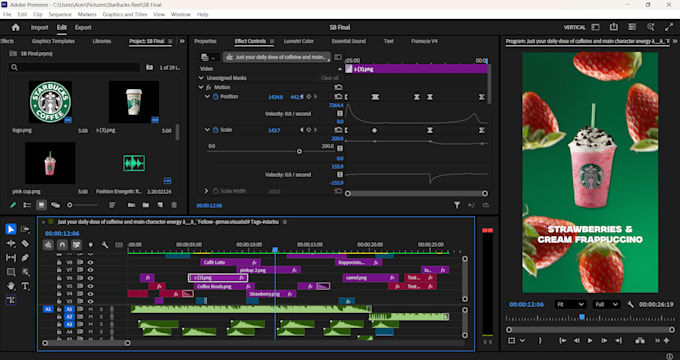
Task: Select the Type tool
Action: pos(25,286)
